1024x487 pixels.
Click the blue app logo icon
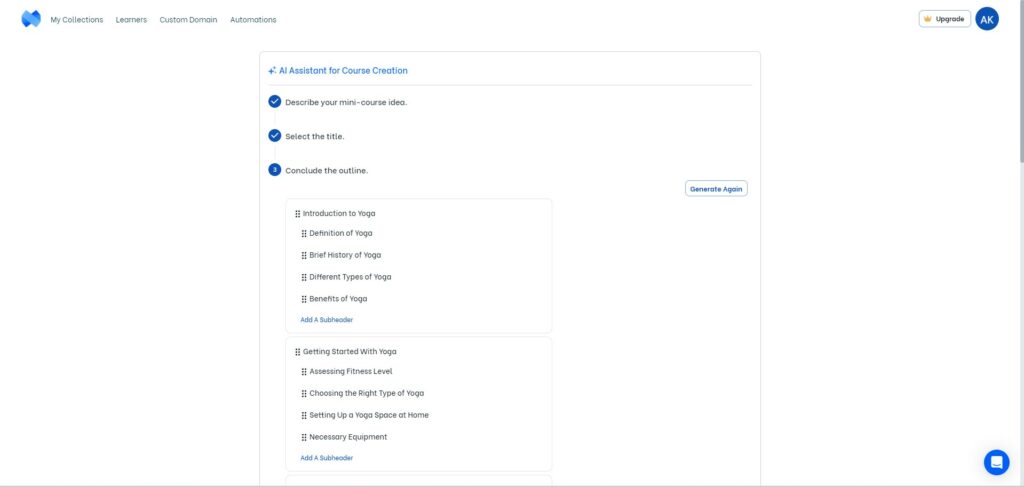coord(31,19)
